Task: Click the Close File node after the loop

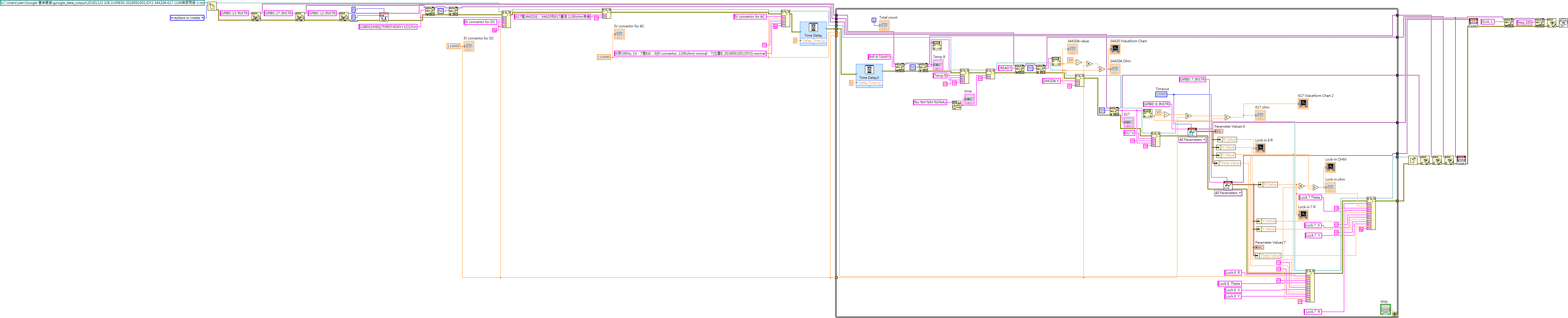Action: tap(1413, 160)
